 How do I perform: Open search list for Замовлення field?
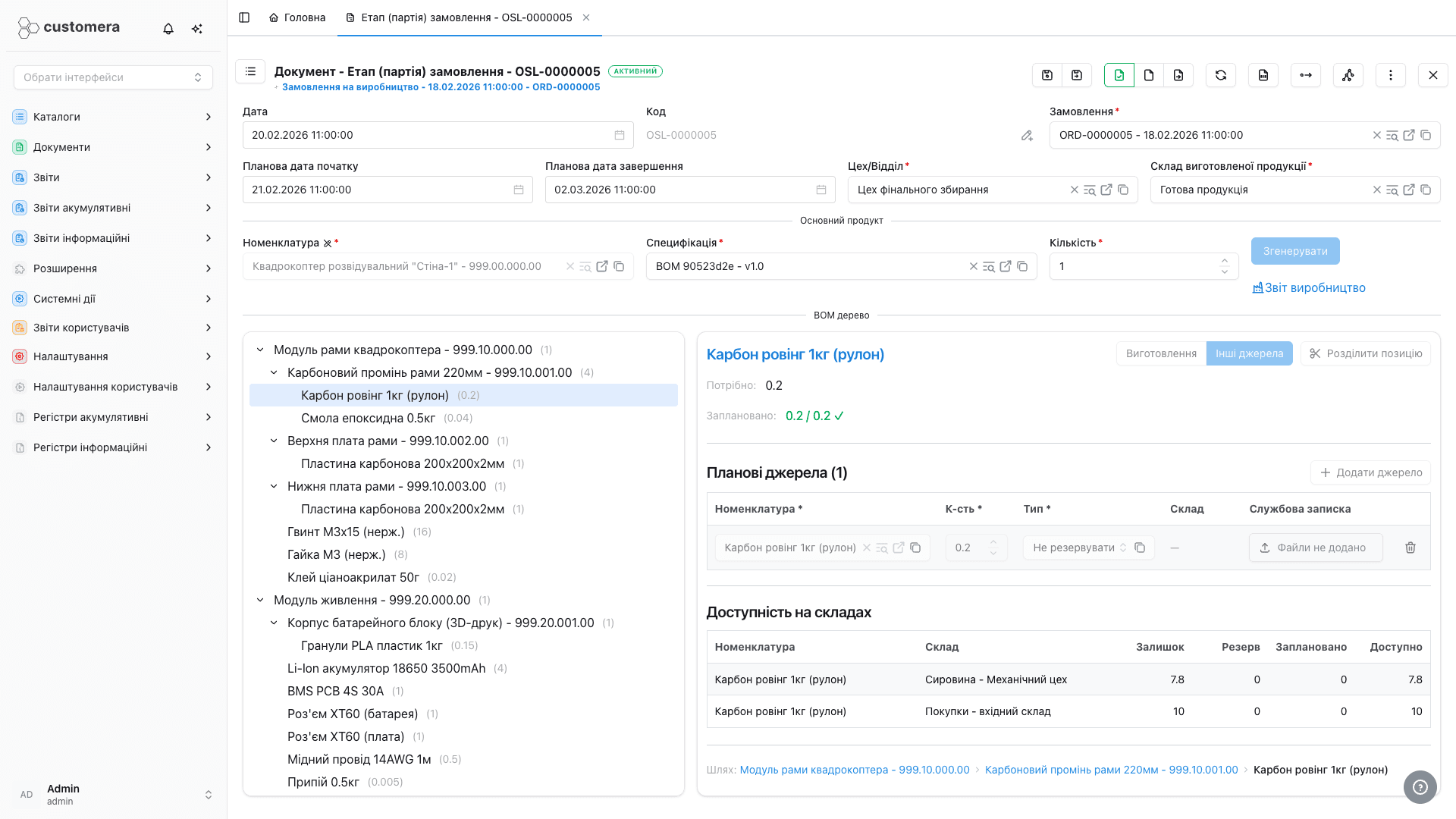coord(1392,135)
